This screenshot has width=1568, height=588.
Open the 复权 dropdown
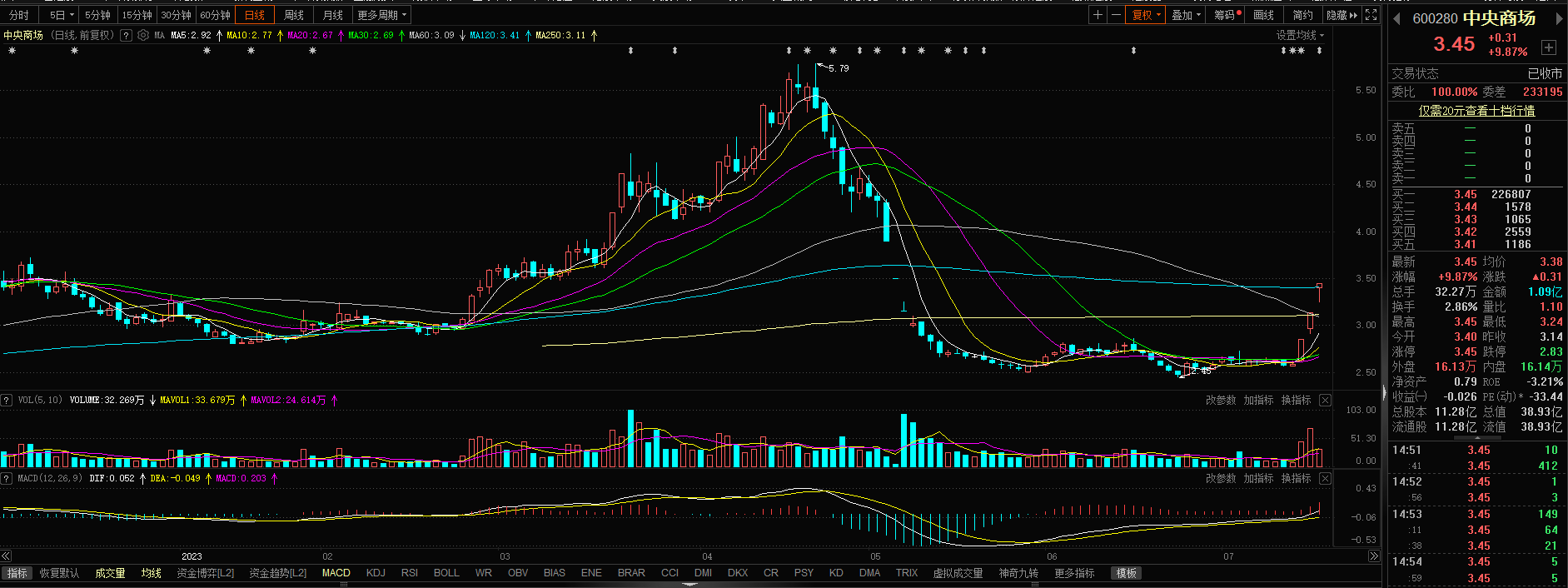point(1146,15)
